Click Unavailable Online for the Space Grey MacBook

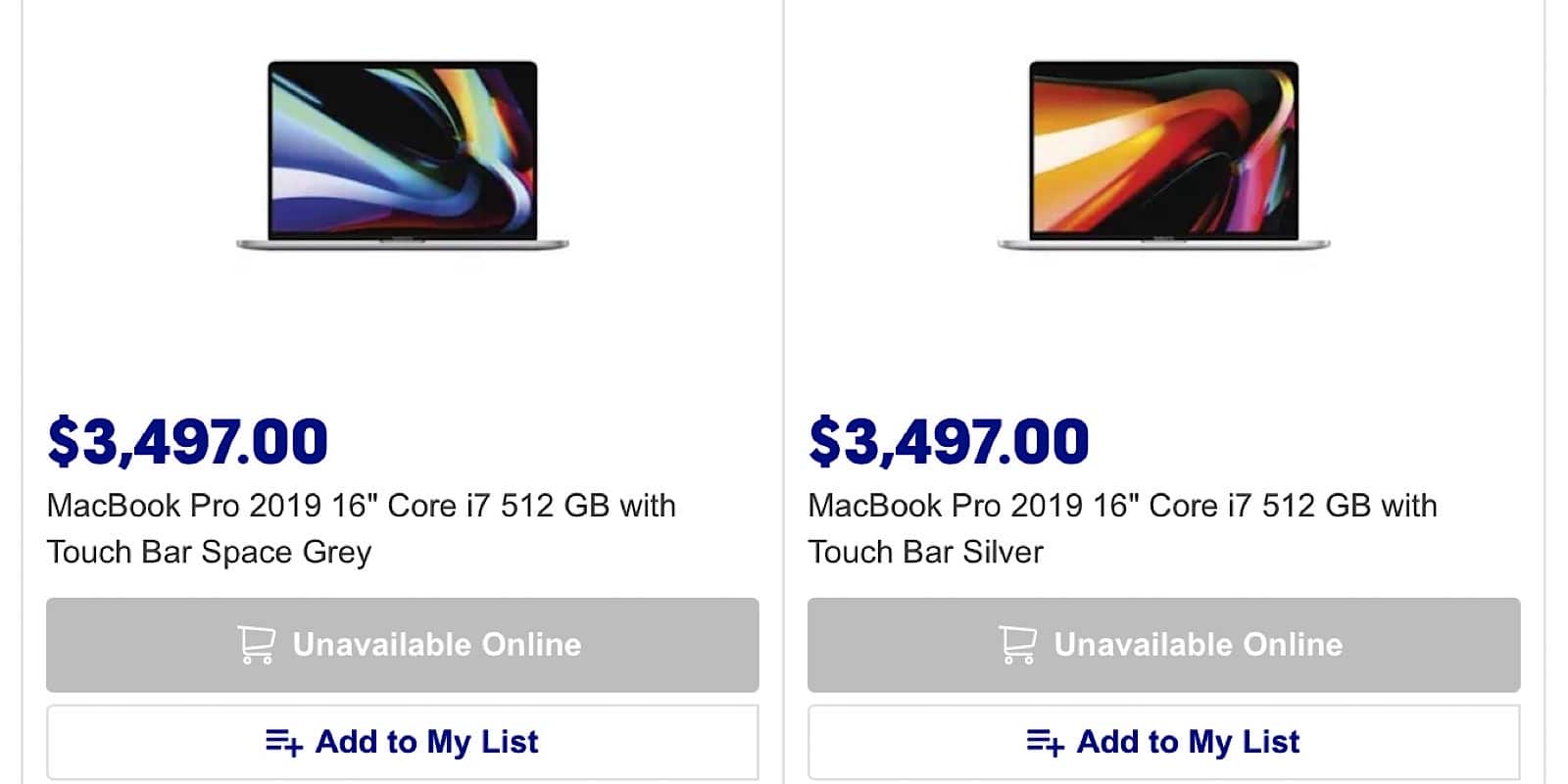402,645
